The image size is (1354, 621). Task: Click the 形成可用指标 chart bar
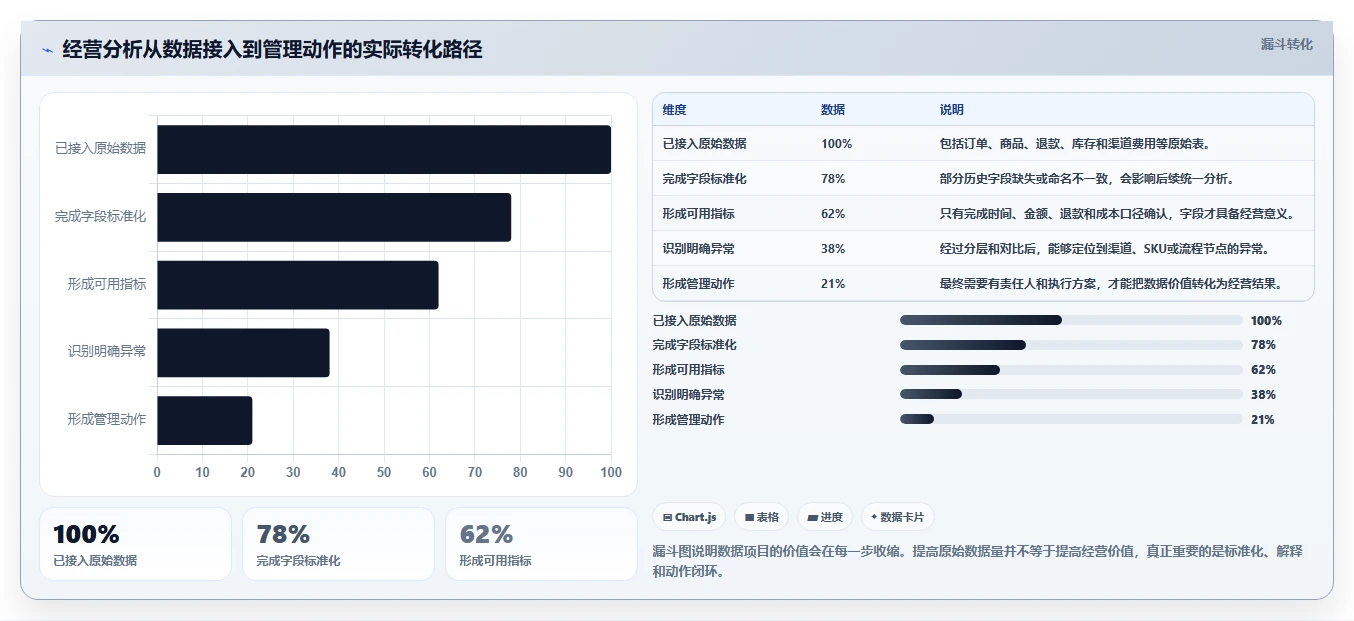[x=298, y=285]
